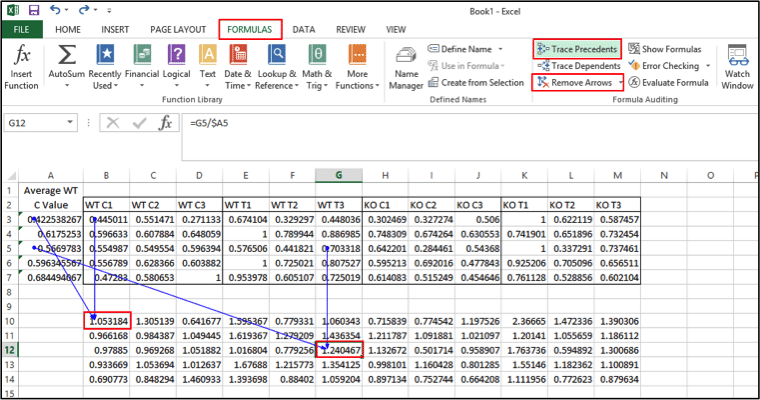
Task: Switch to the VIEW tab
Action: [396, 30]
